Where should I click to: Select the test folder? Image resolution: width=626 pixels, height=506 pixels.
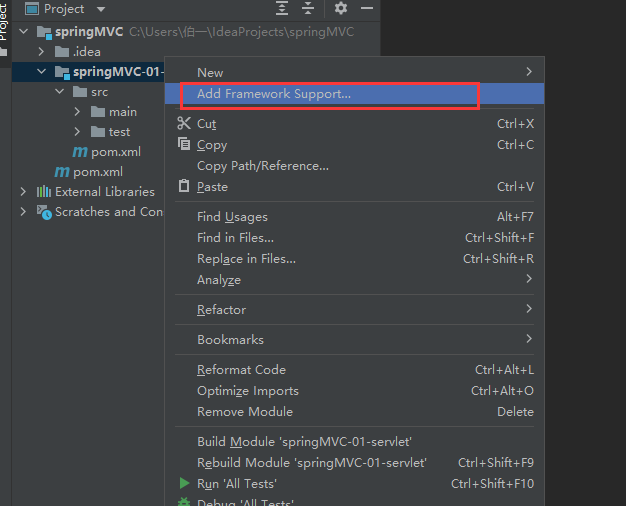point(119,132)
